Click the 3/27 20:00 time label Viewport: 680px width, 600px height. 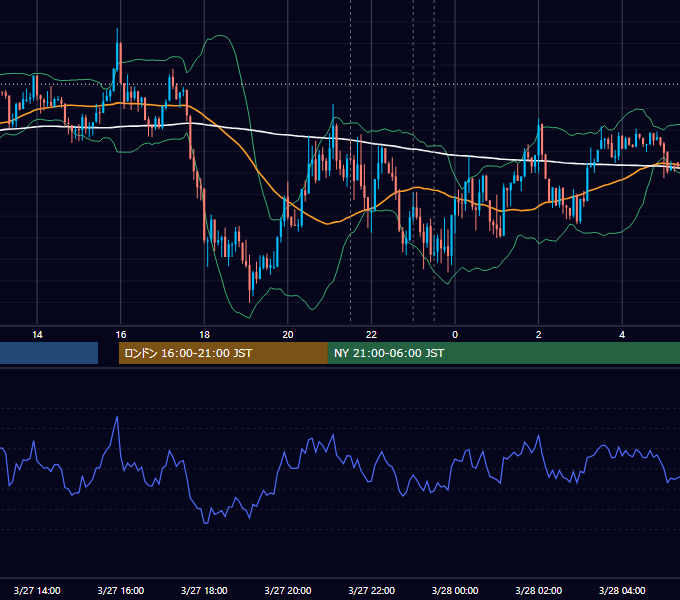point(288,590)
